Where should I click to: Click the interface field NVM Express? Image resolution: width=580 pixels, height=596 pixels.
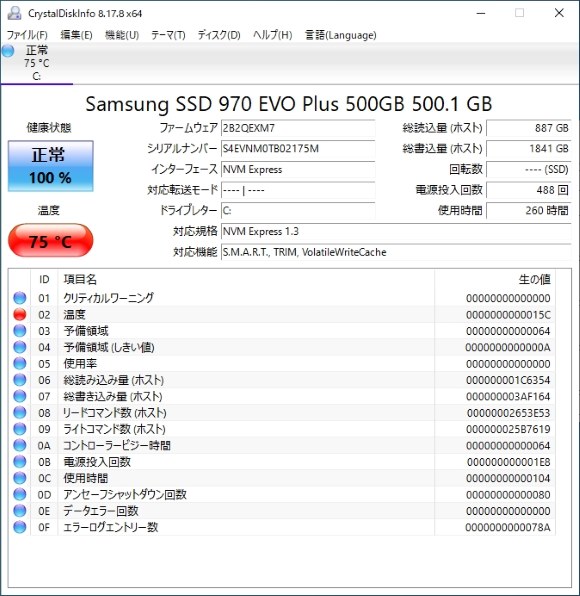pos(298,169)
